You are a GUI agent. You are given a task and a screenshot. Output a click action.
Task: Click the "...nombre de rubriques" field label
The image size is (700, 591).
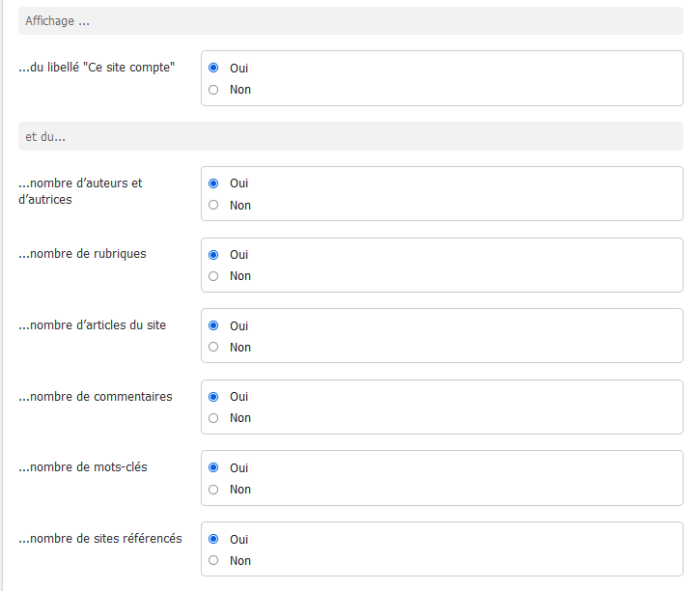pyautogui.click(x=83, y=254)
